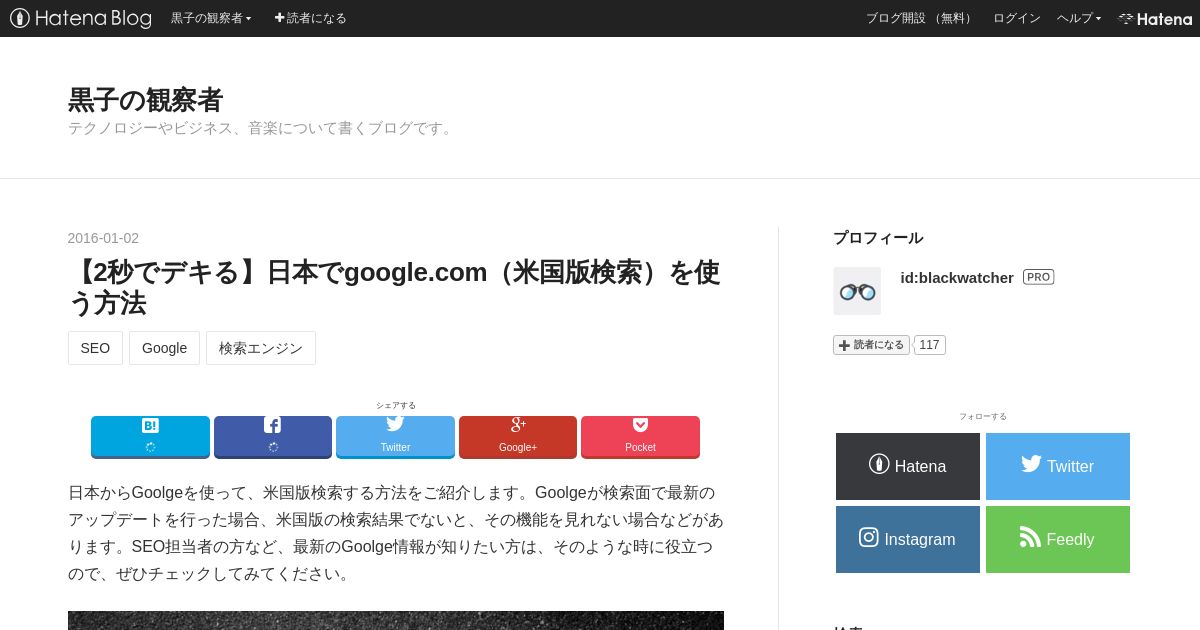Save the article to Pocket
The height and width of the screenshot is (630, 1200).
coord(640,437)
